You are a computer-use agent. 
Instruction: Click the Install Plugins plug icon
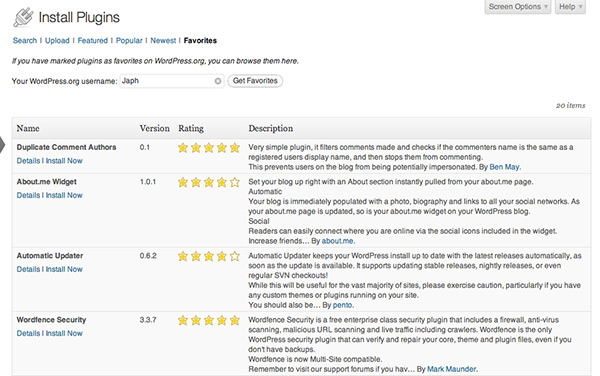23,18
